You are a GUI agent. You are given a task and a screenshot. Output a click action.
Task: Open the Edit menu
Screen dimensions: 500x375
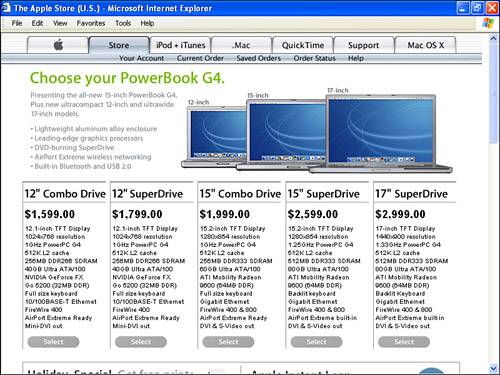point(37,23)
